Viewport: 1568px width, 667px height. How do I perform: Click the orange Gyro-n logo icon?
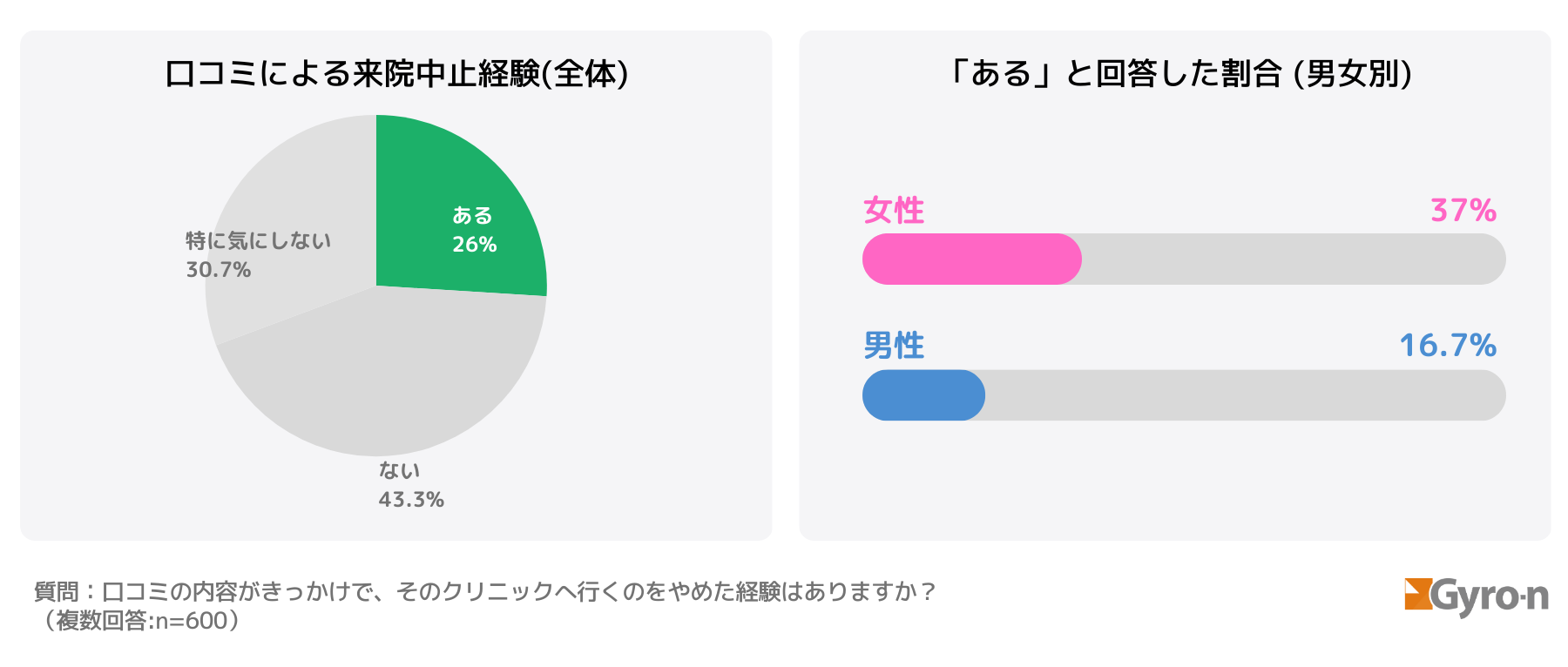click(x=1417, y=594)
